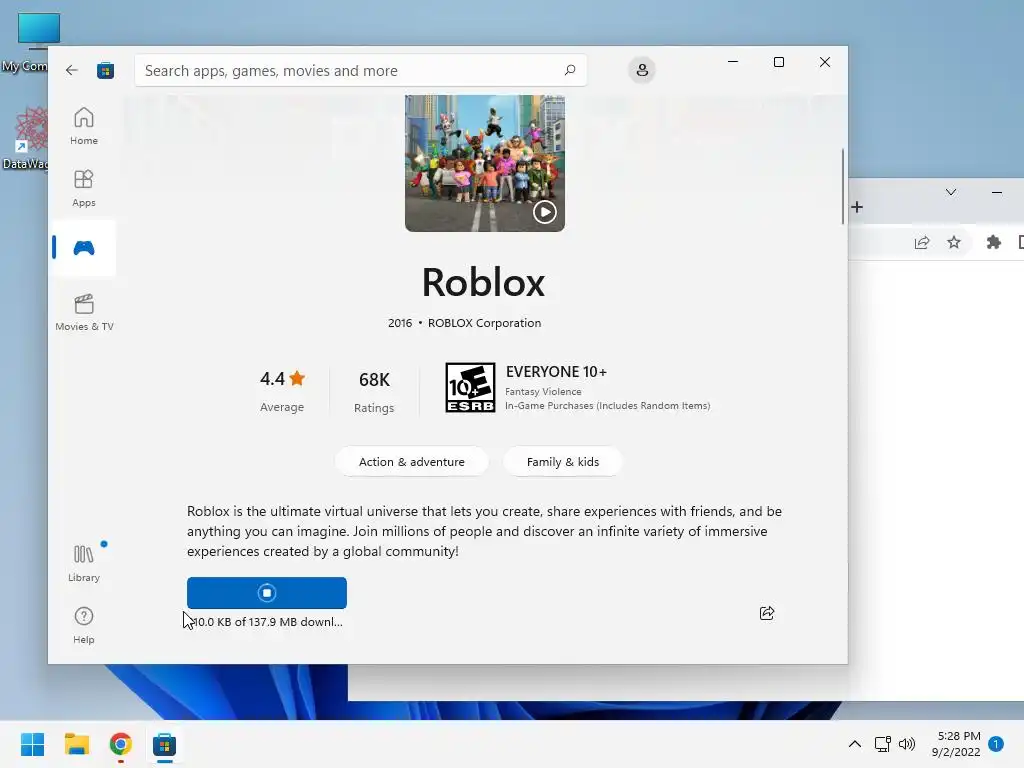This screenshot has height=768, width=1024.
Task: Open Movies & TV section
Action: click(84, 312)
